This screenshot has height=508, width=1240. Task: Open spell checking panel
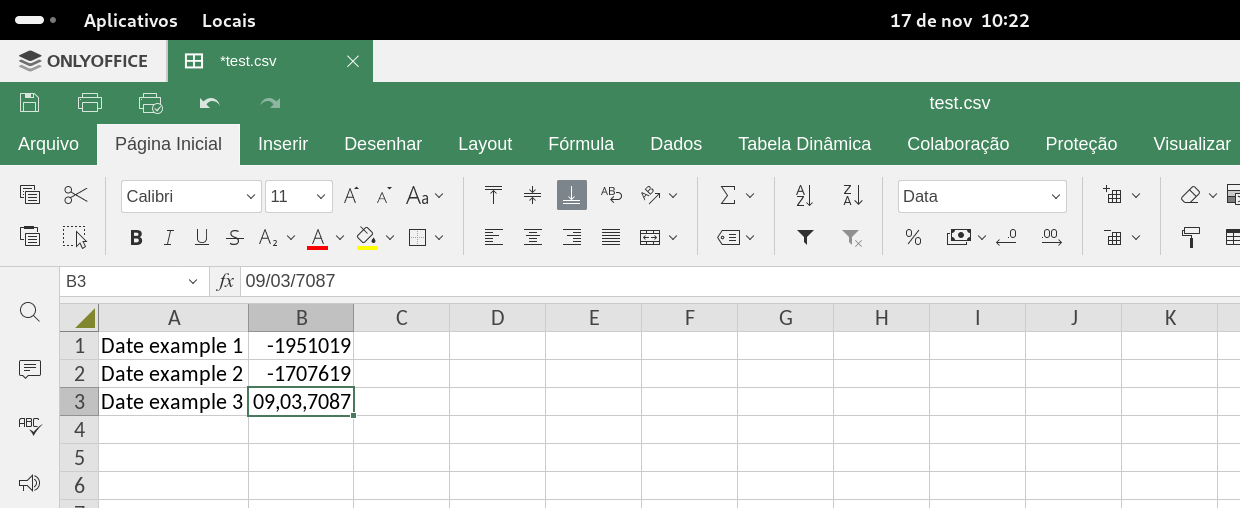point(30,426)
